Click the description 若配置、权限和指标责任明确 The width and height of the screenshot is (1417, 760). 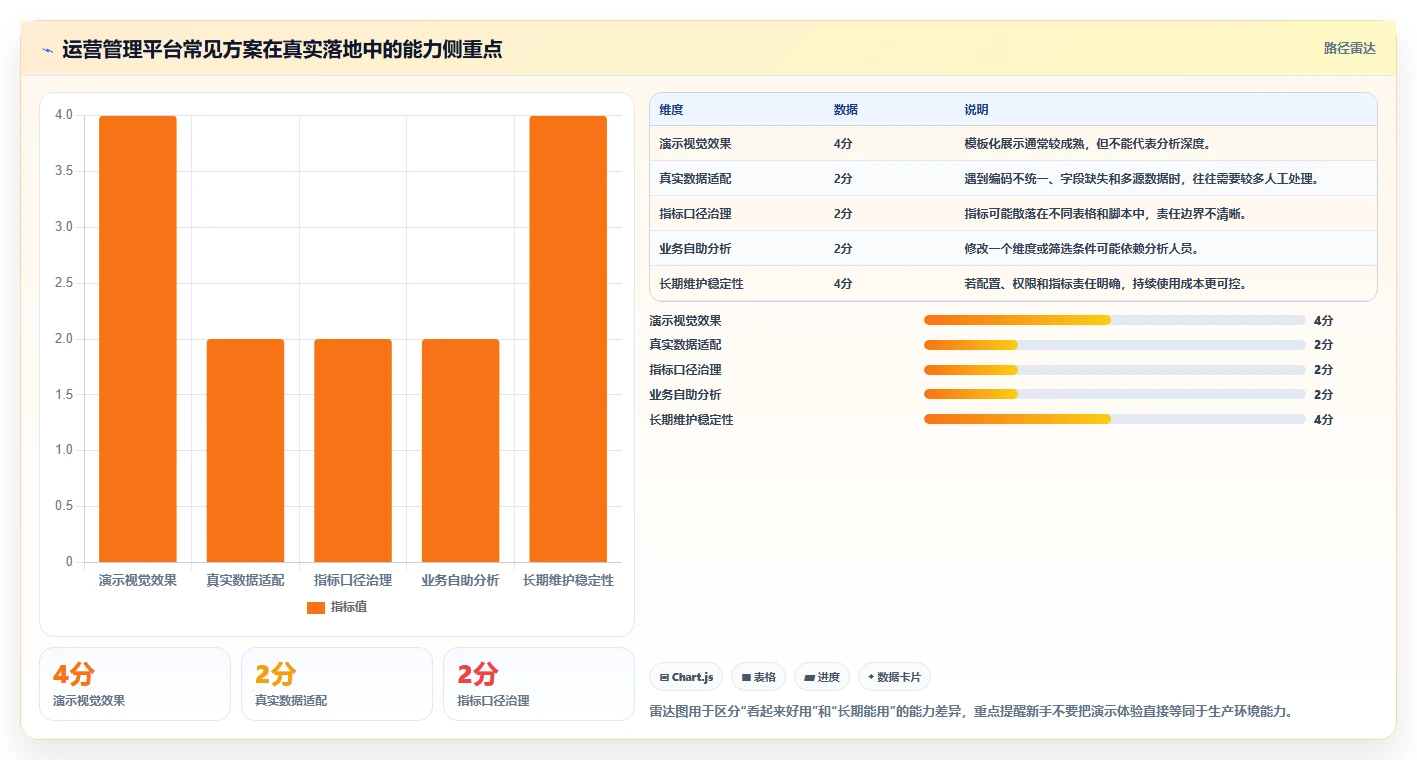1105,284
